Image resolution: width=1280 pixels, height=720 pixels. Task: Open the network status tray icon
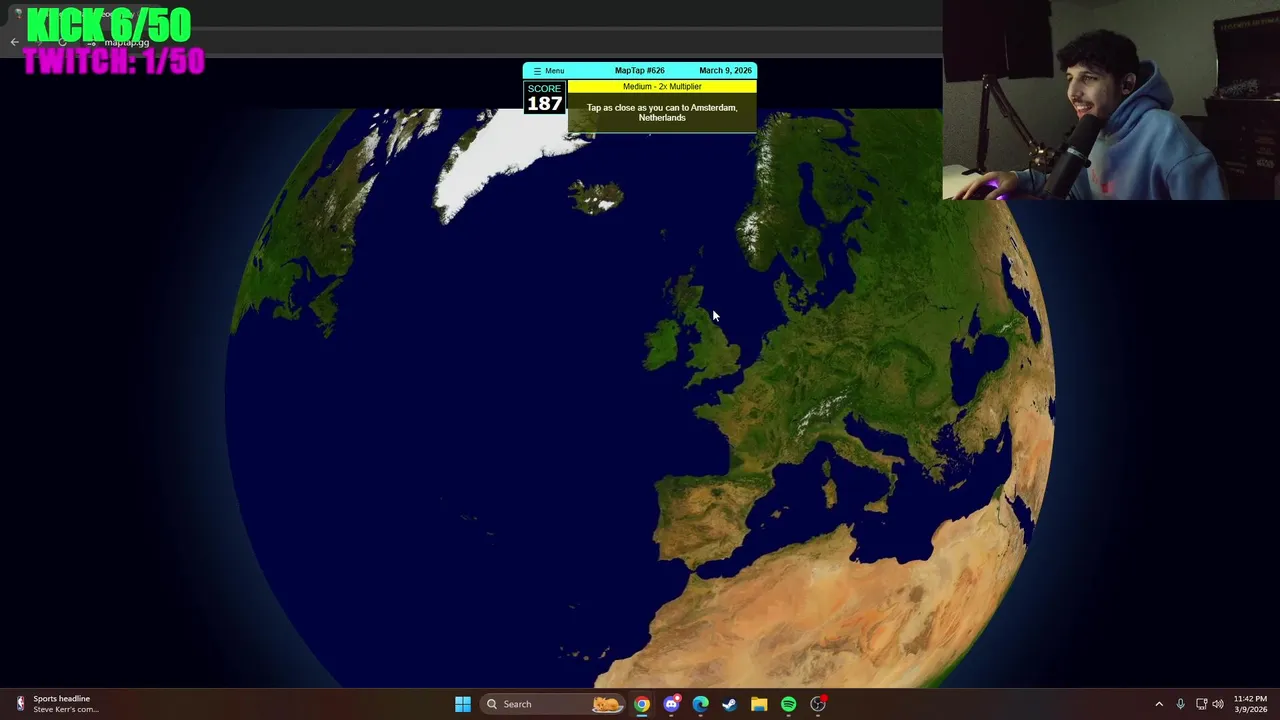coord(1201,704)
